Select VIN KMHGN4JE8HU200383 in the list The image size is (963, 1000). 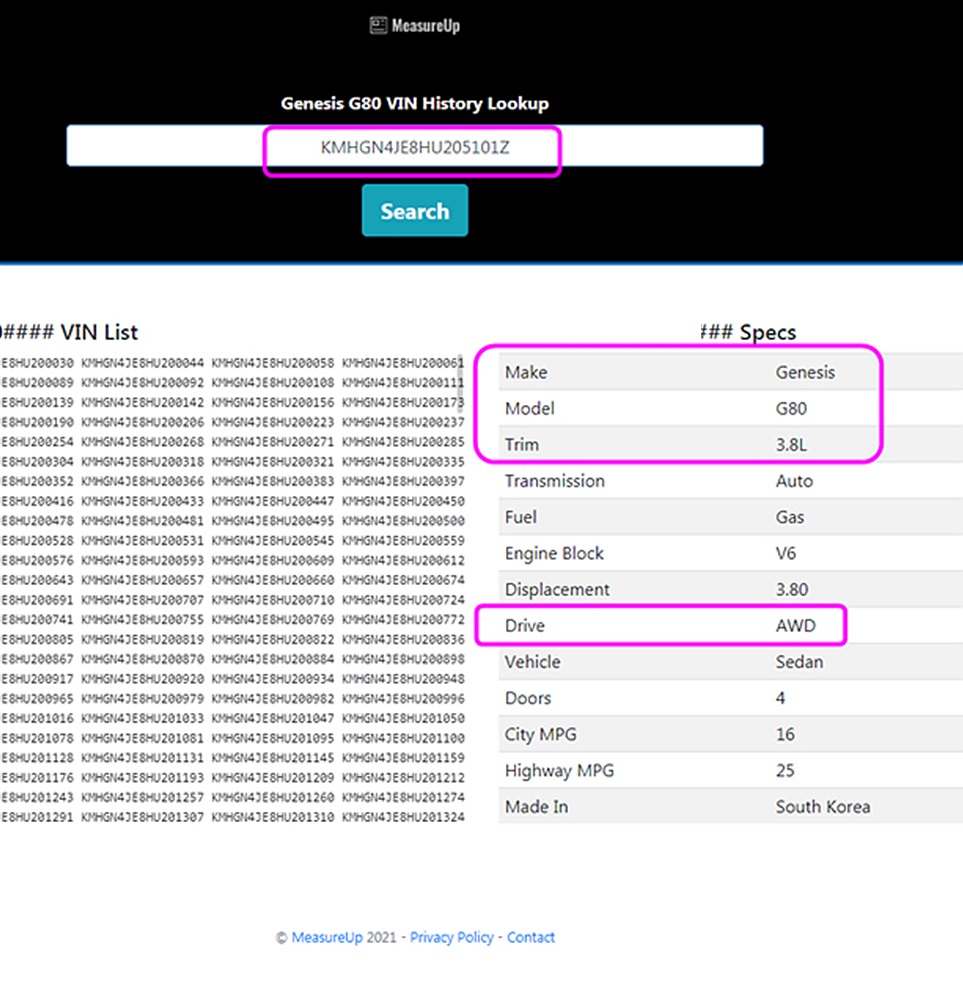click(273, 482)
